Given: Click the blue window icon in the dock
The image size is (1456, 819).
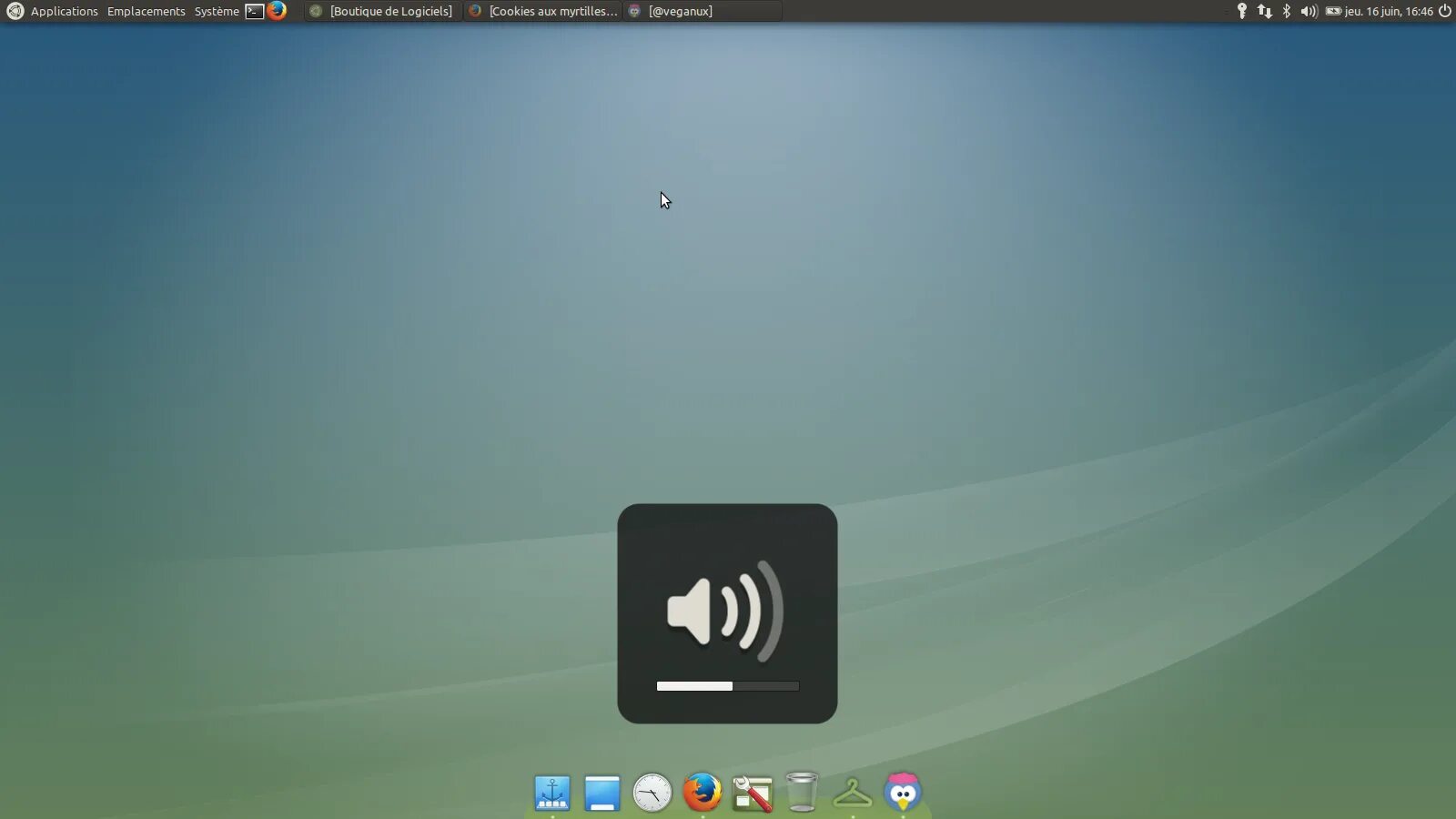Looking at the screenshot, I should (603, 793).
